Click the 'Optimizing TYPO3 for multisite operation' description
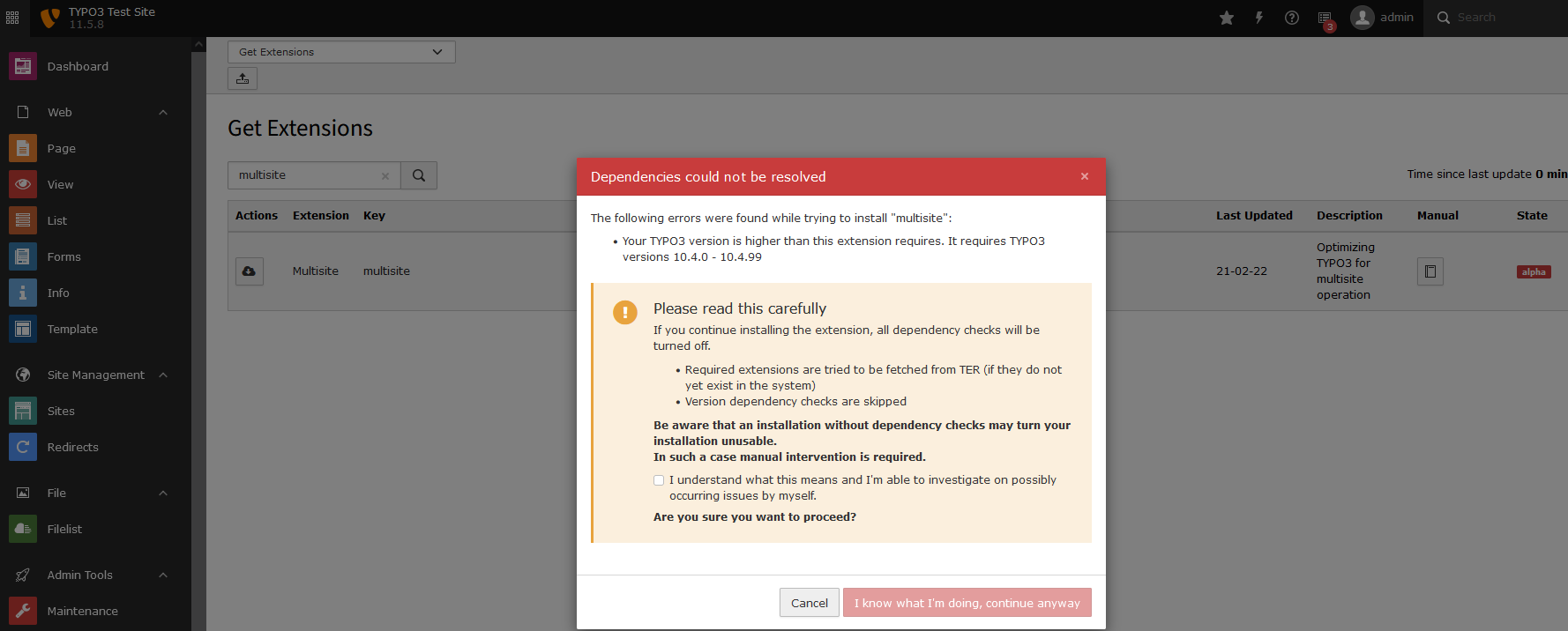The width and height of the screenshot is (1568, 631). (x=1346, y=271)
